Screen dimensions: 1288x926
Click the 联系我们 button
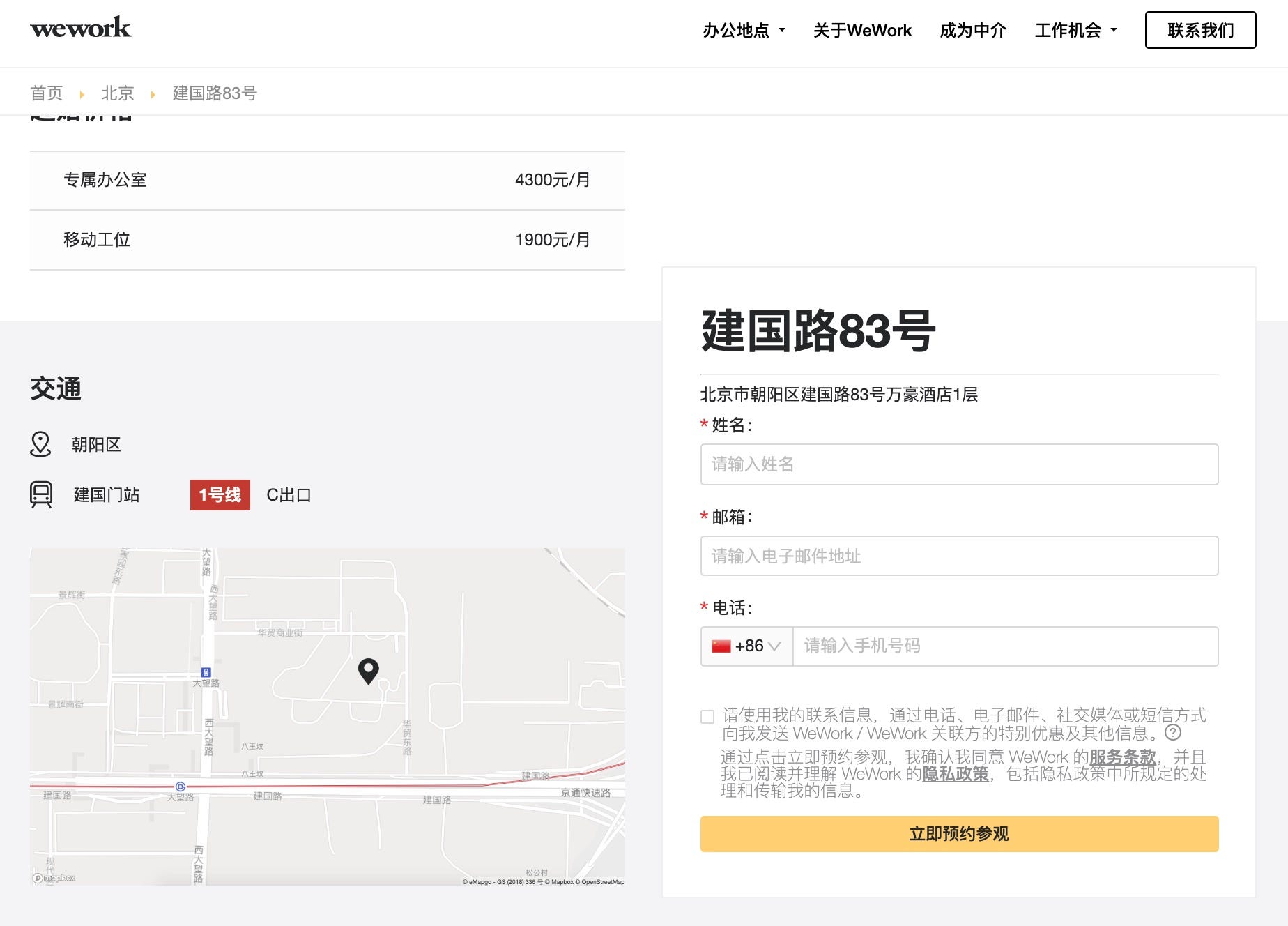pos(1200,30)
